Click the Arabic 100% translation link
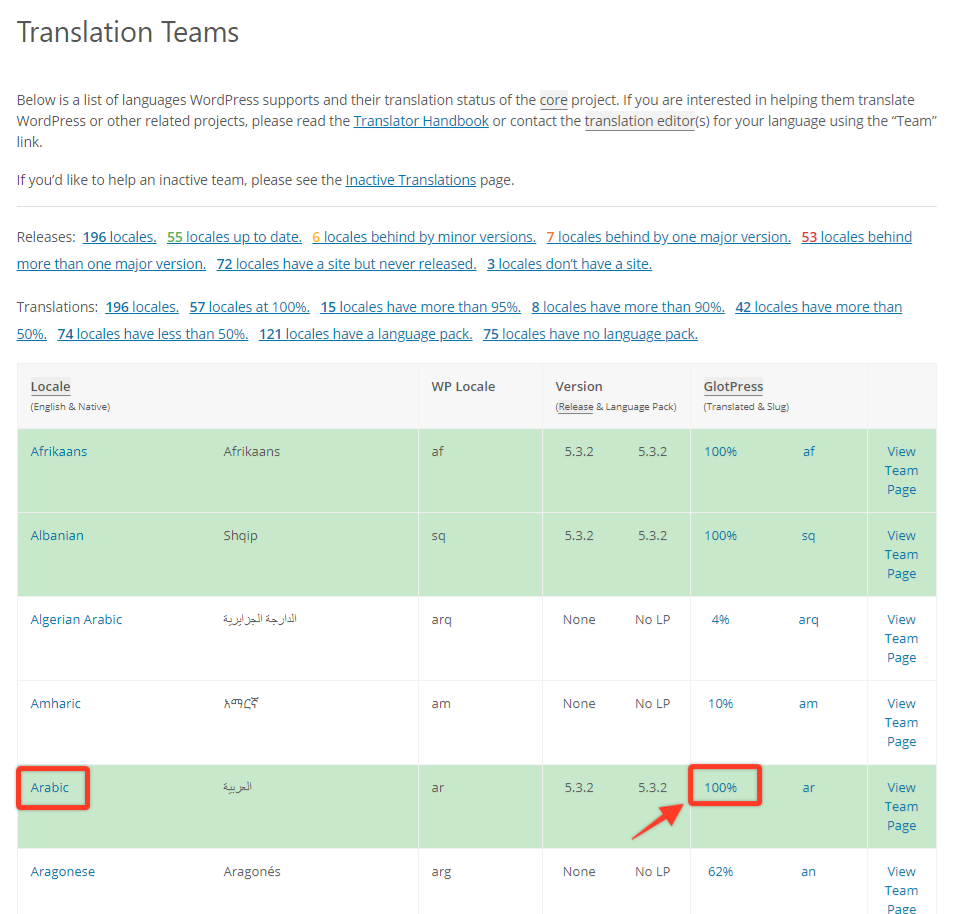This screenshot has height=914, width=962. (721, 787)
